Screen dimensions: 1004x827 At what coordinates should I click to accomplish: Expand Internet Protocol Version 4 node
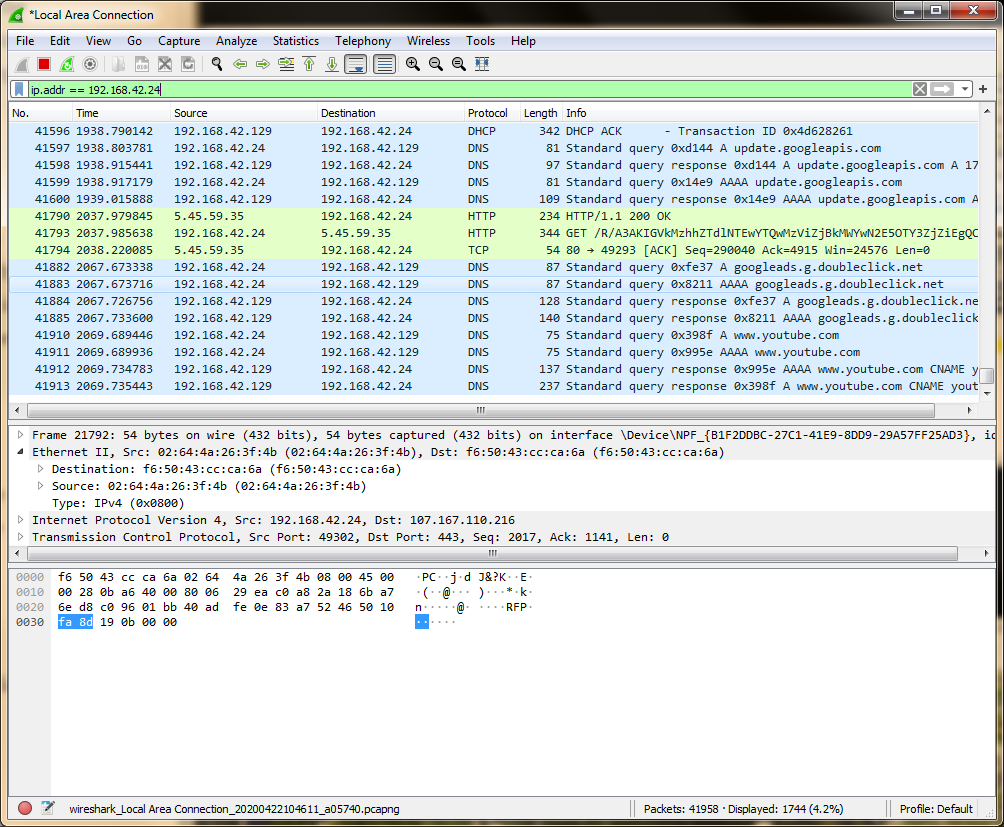click(x=20, y=520)
